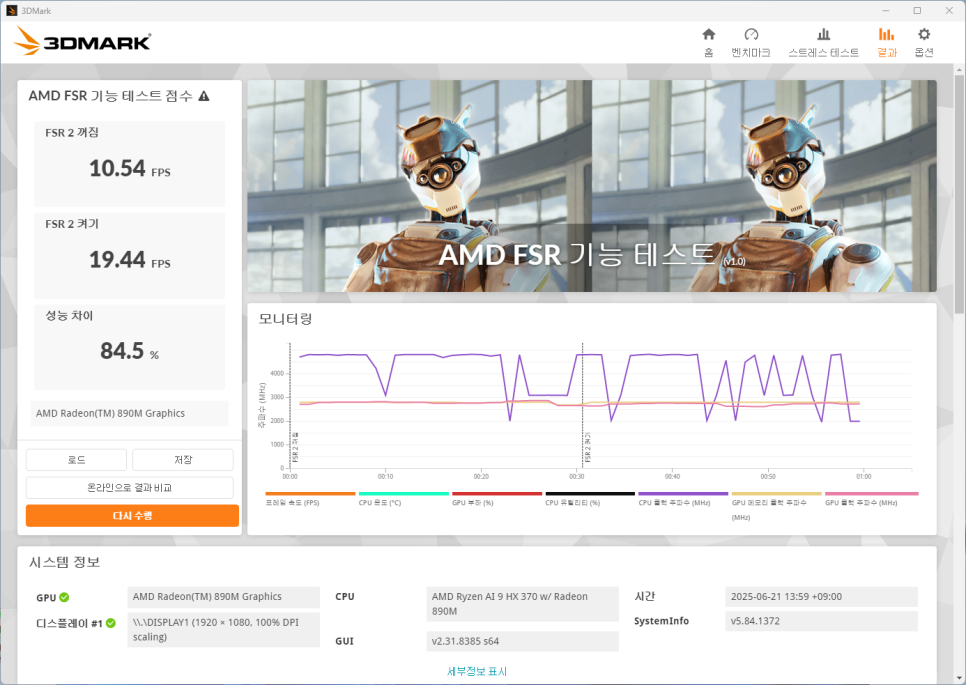Screen dimensions: 966x685
Task: Close the 3DMark window
Action: coord(949,10)
